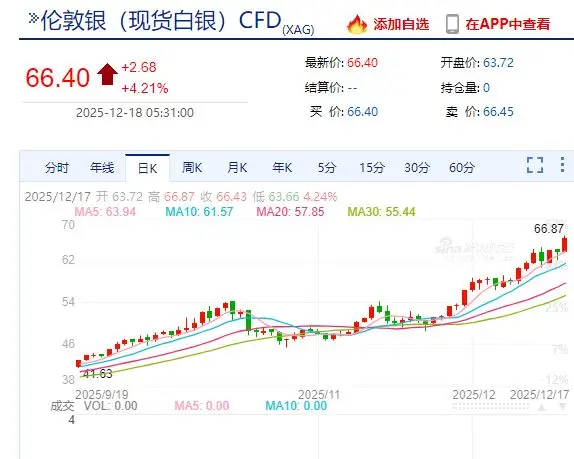Click the phone icon beside 在APP中查看
Viewport: 574px width, 459px height.
pos(452,24)
